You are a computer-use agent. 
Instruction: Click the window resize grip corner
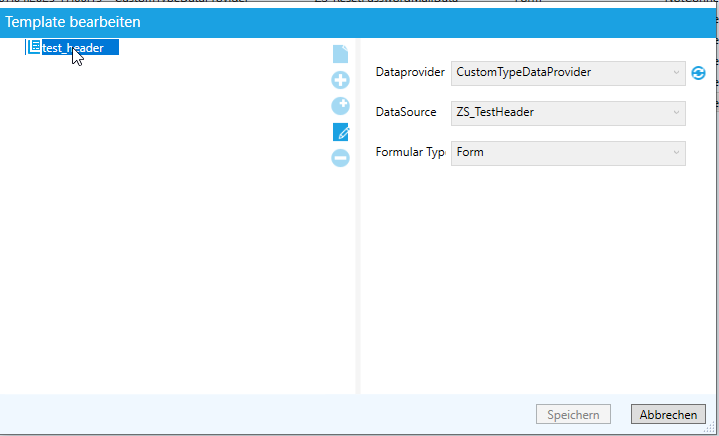pyautogui.click(x=708, y=427)
